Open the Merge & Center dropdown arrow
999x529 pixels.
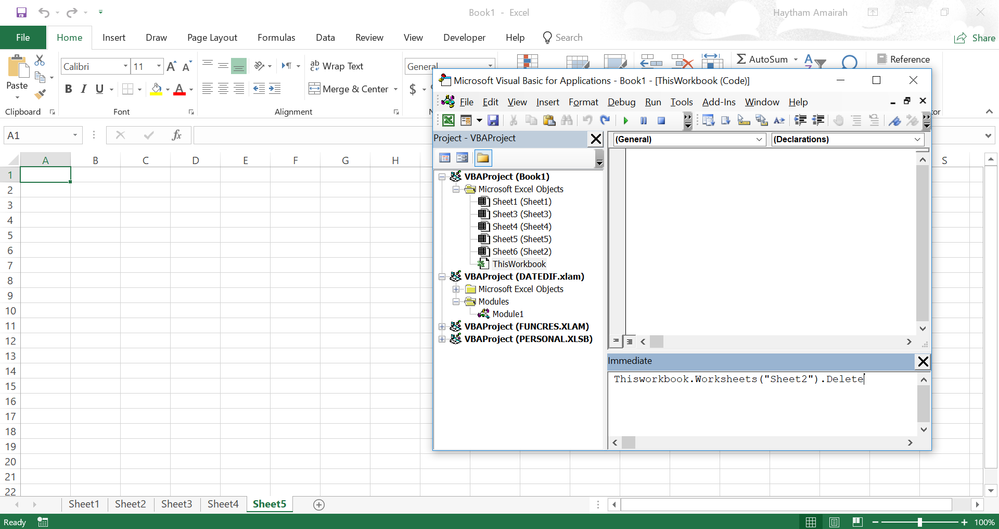395,89
